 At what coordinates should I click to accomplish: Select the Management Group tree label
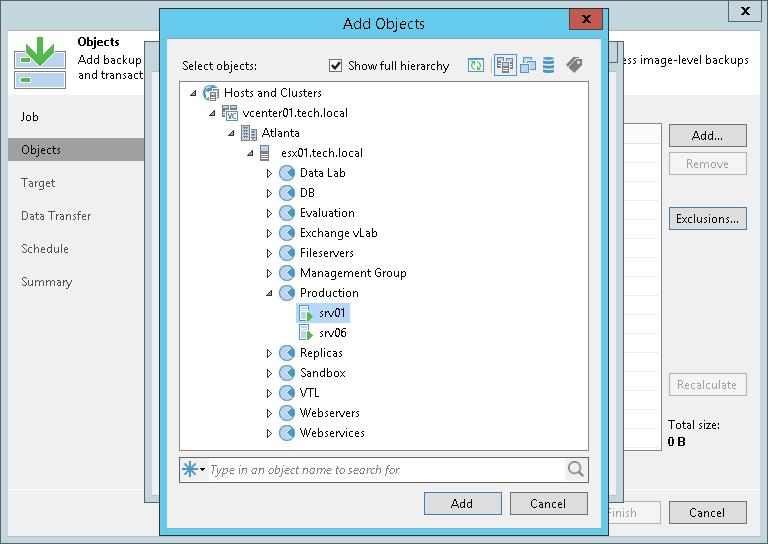(353, 273)
